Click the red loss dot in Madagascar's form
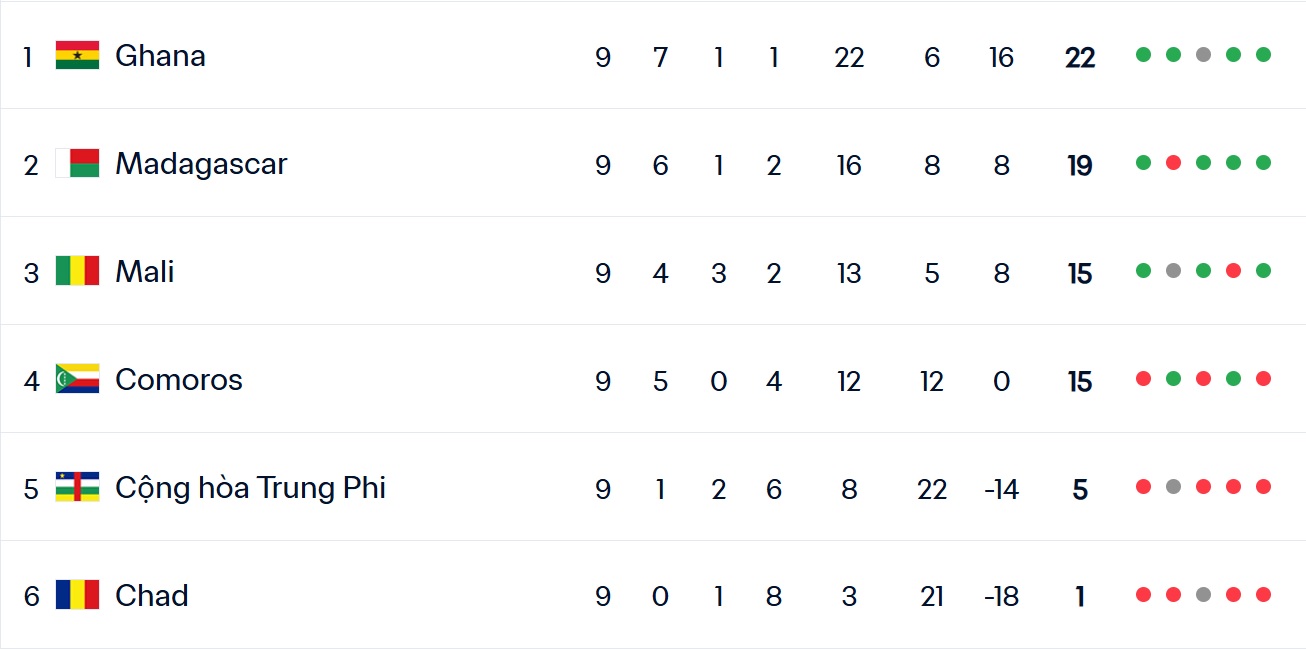This screenshot has height=650, width=1306. (1173, 163)
